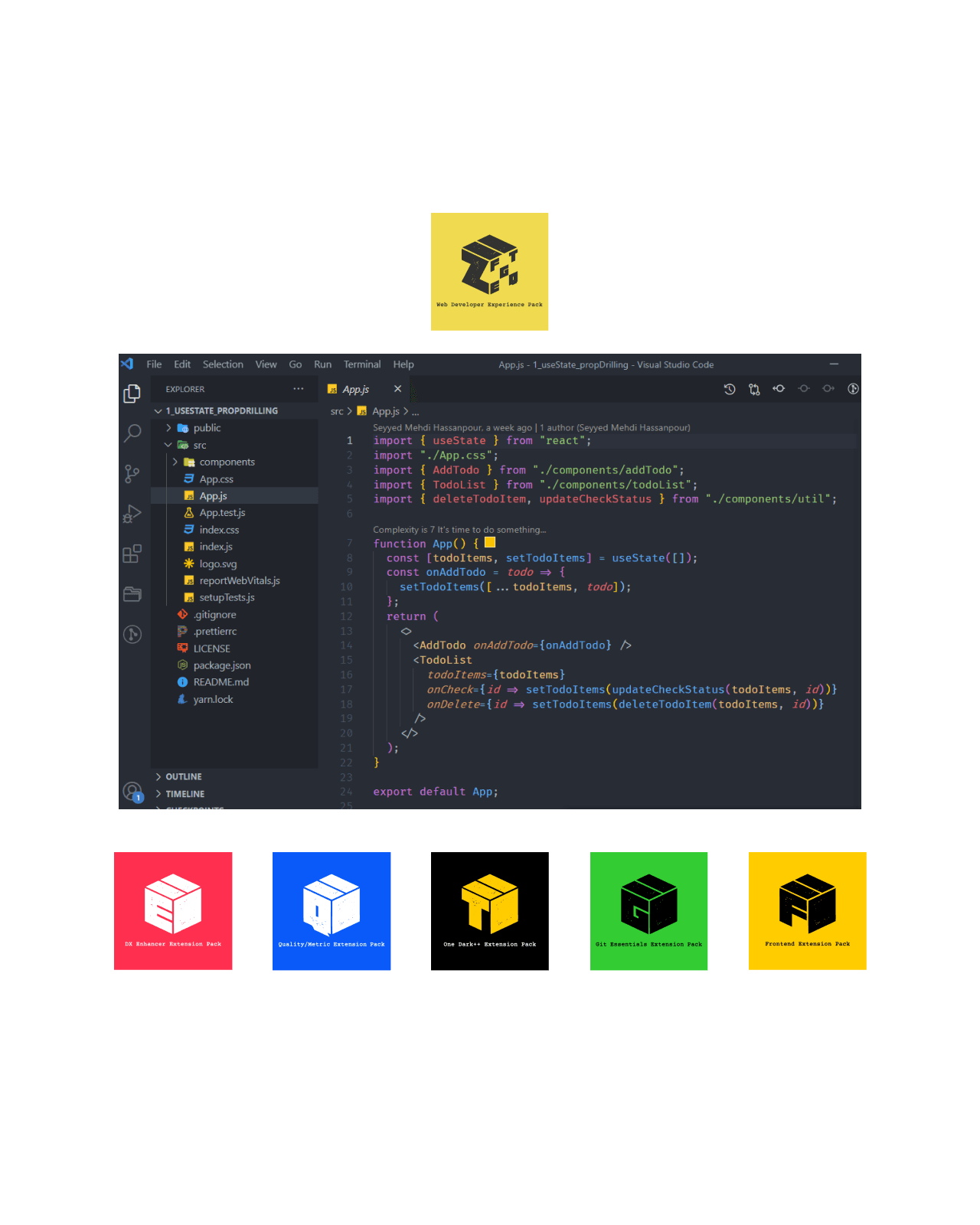The width and height of the screenshot is (980, 1225).
Task: Click the 'Complexity is 7' code lens
Action: 459,529
